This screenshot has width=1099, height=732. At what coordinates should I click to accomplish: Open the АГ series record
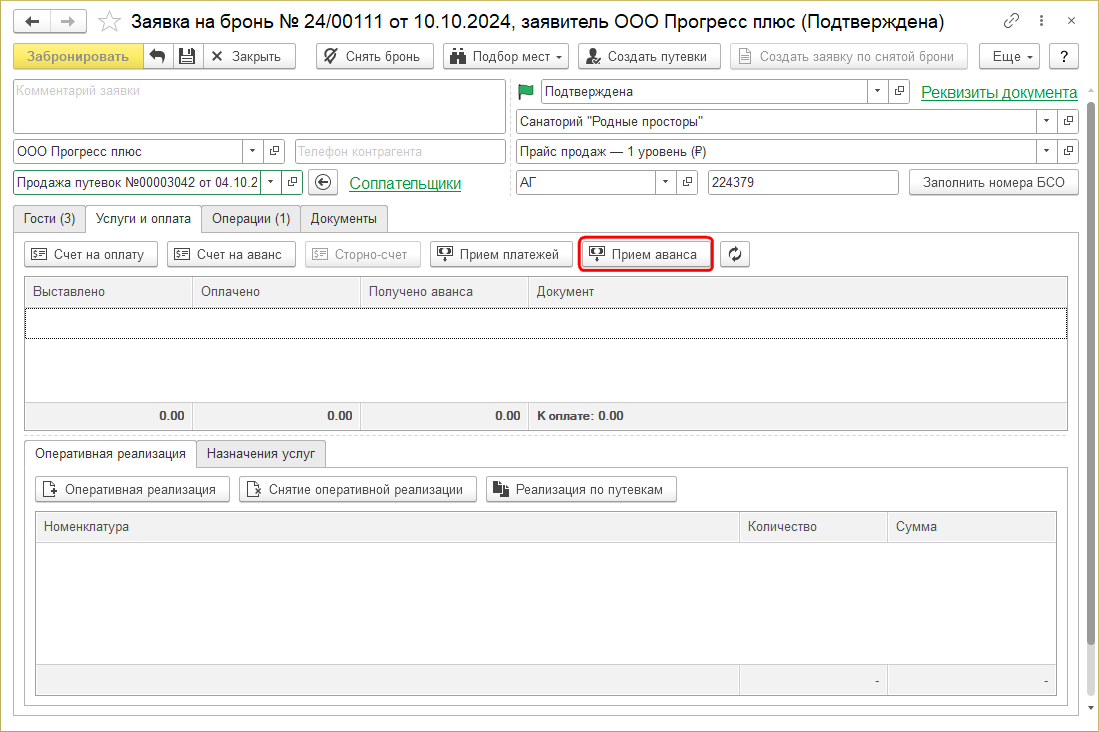coord(688,182)
